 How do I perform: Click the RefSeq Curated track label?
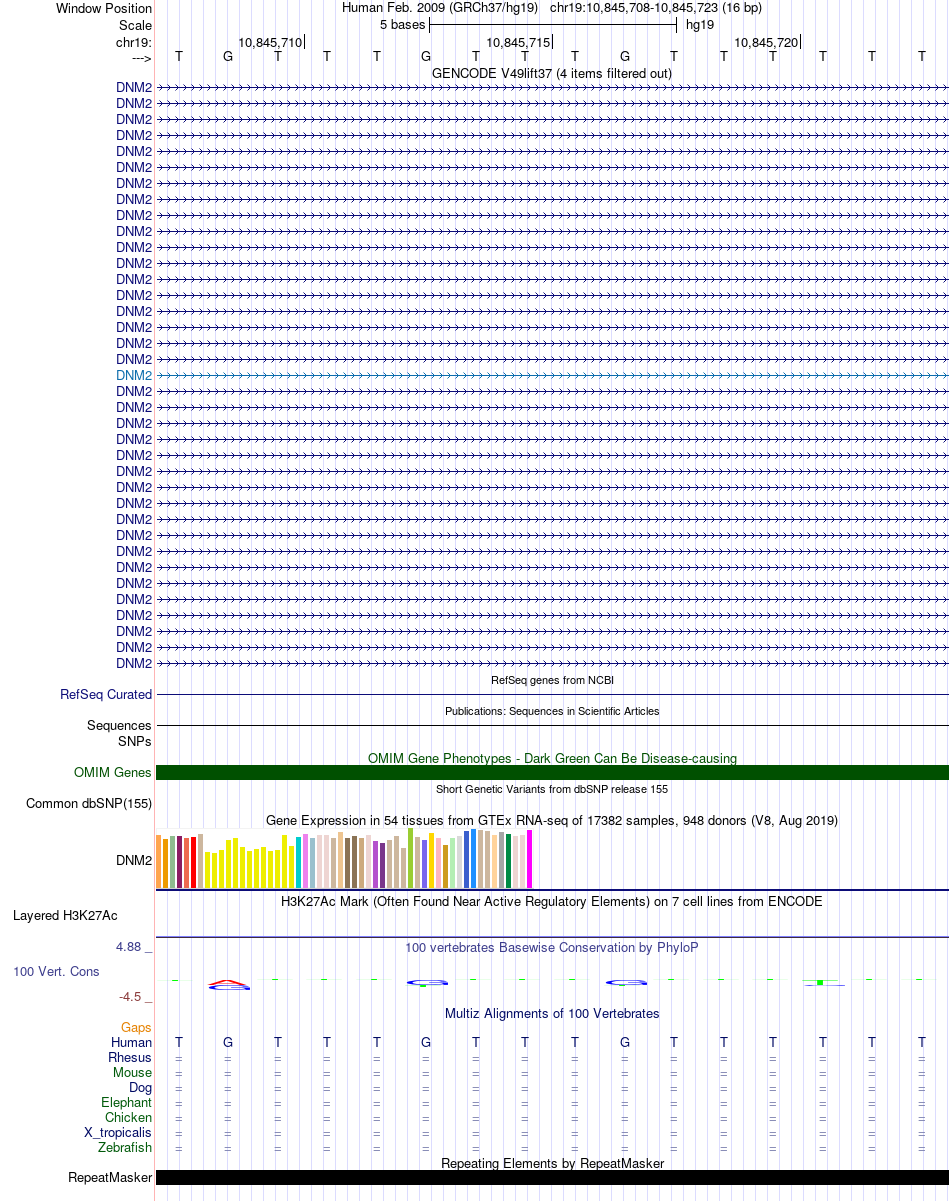click(106, 694)
